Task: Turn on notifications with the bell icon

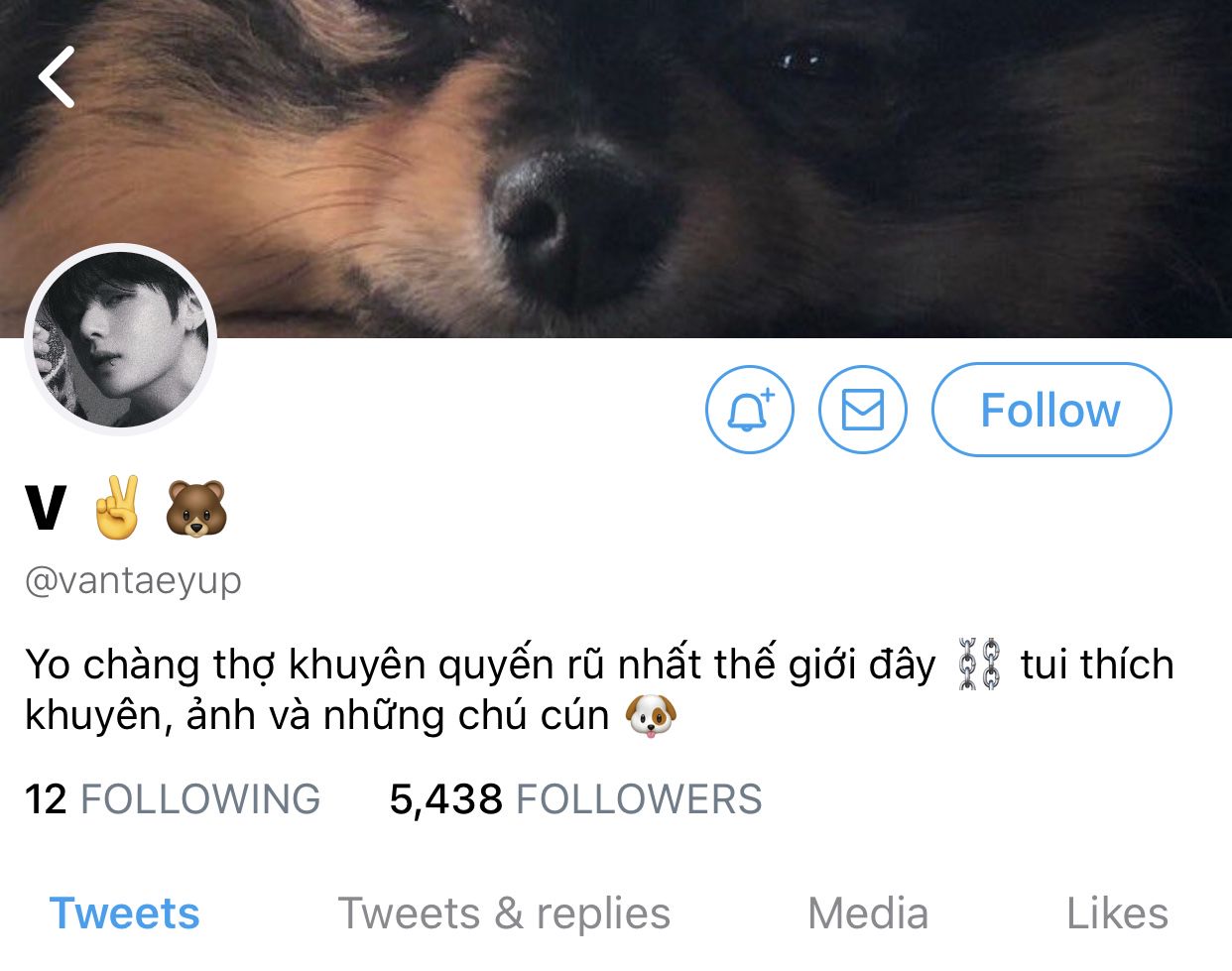Action: point(750,410)
